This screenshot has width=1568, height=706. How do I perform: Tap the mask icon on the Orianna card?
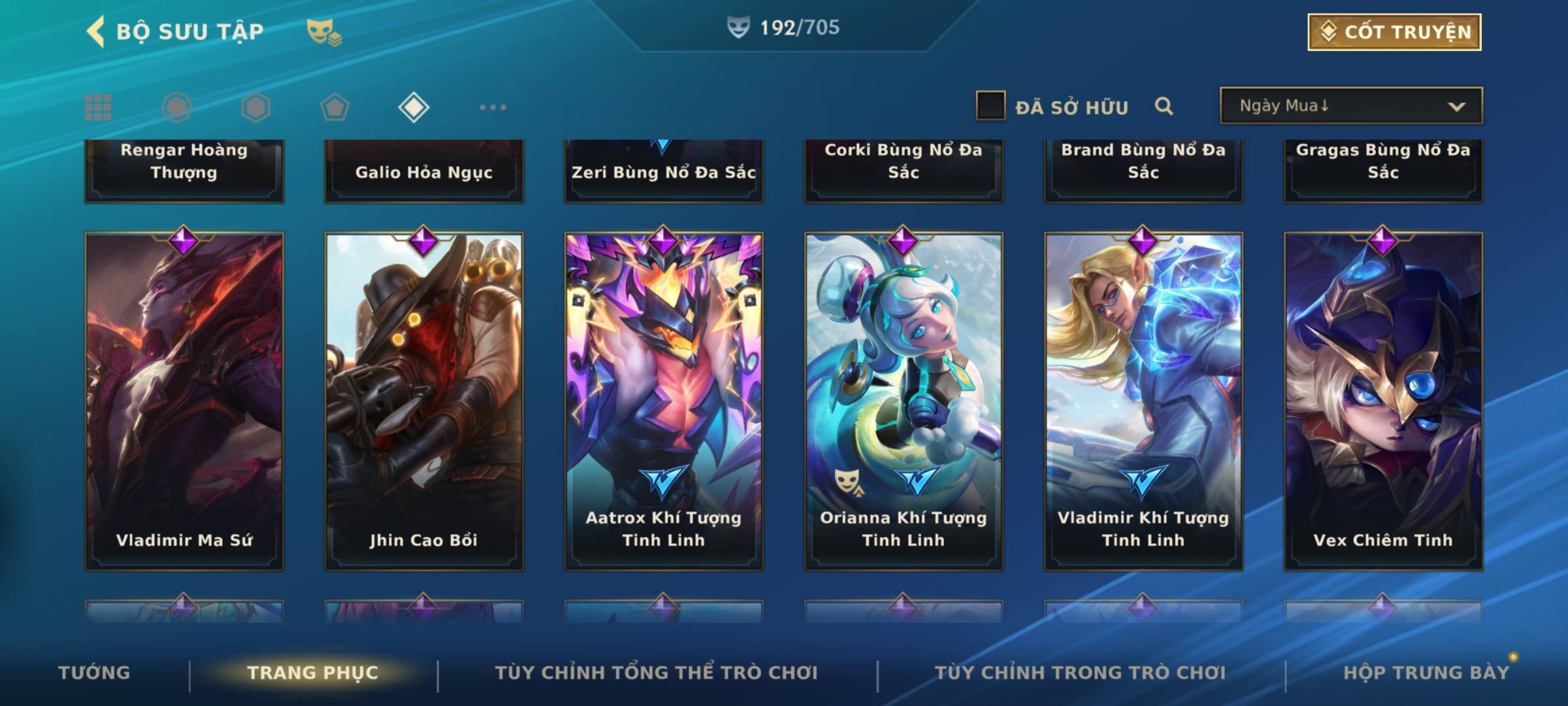pos(847,482)
